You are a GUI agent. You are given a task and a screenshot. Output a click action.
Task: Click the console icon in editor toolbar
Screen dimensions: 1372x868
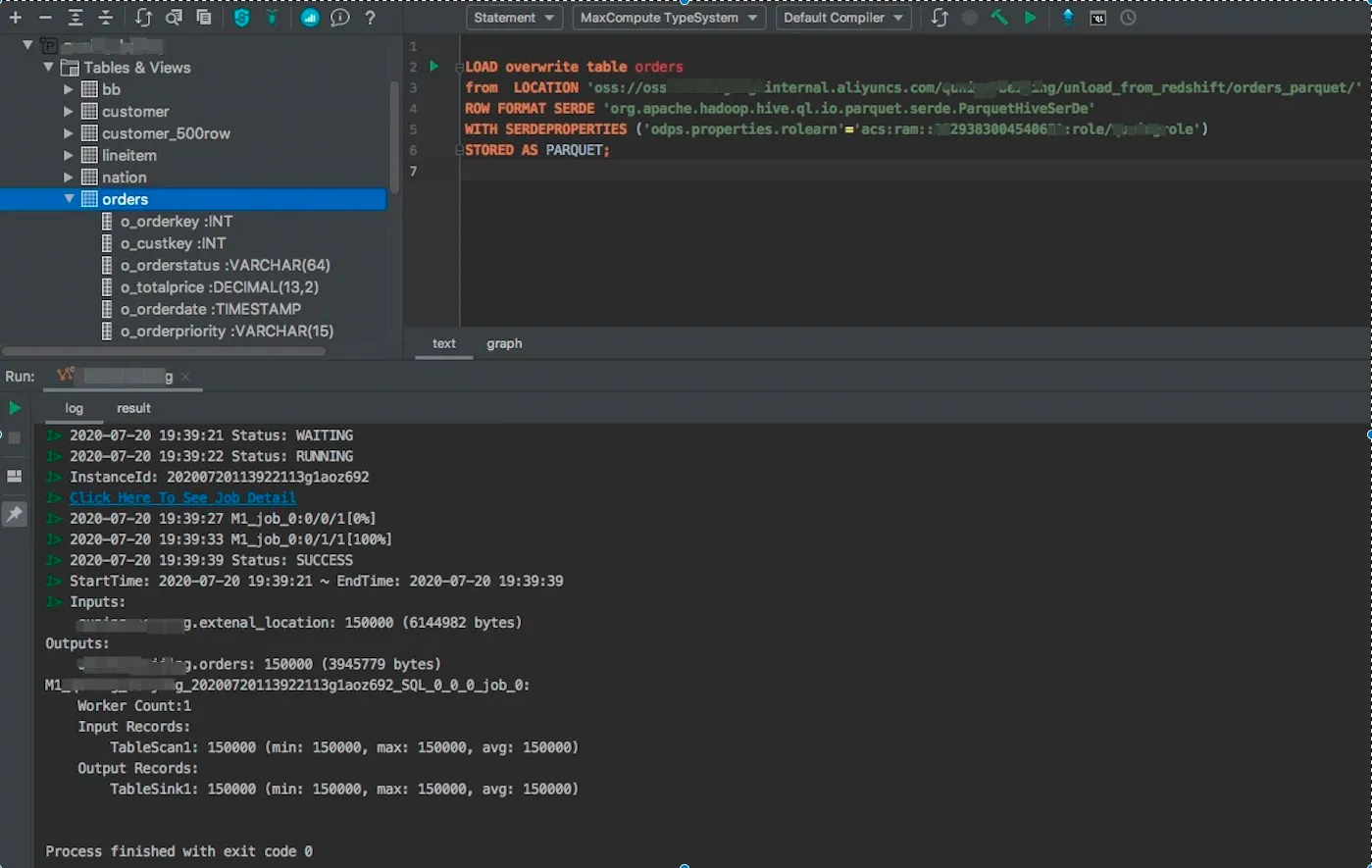coord(1098,18)
